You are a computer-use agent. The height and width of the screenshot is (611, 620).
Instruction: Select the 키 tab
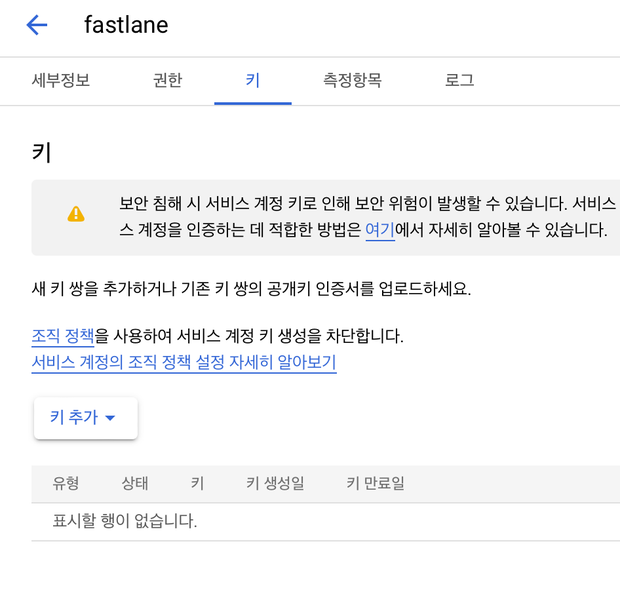(253, 80)
